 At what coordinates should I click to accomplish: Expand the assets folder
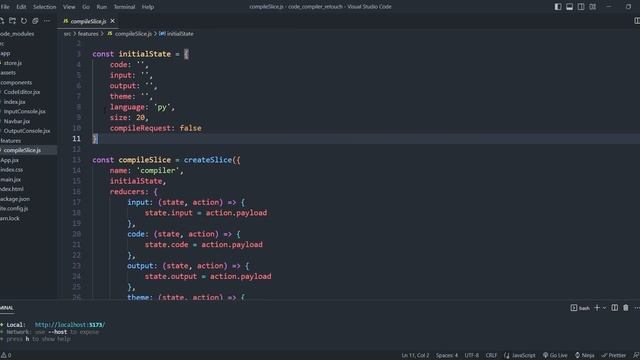point(8,73)
